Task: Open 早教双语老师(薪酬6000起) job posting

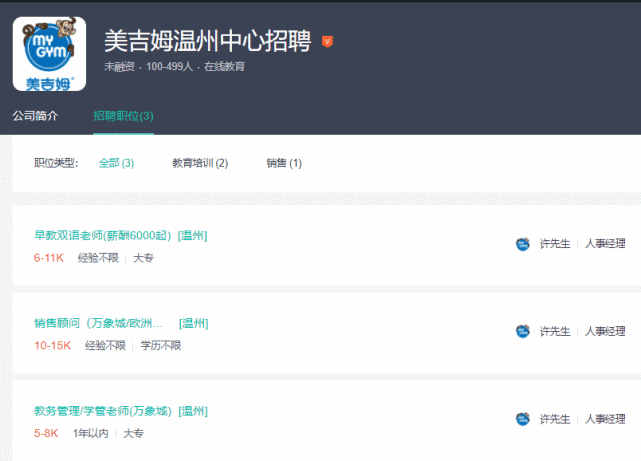Action: pyautogui.click(x=102, y=235)
